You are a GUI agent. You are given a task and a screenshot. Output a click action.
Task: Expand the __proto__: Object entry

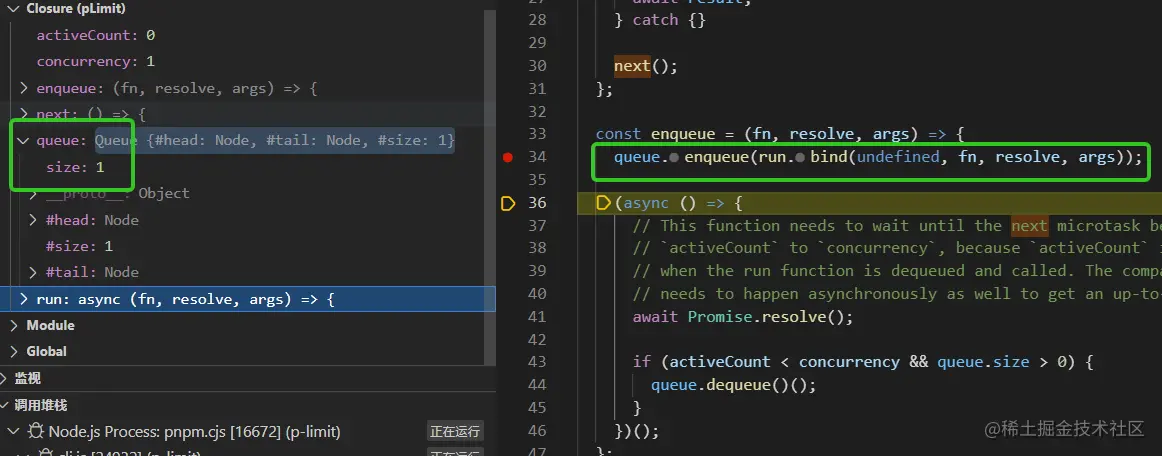(x=33, y=194)
